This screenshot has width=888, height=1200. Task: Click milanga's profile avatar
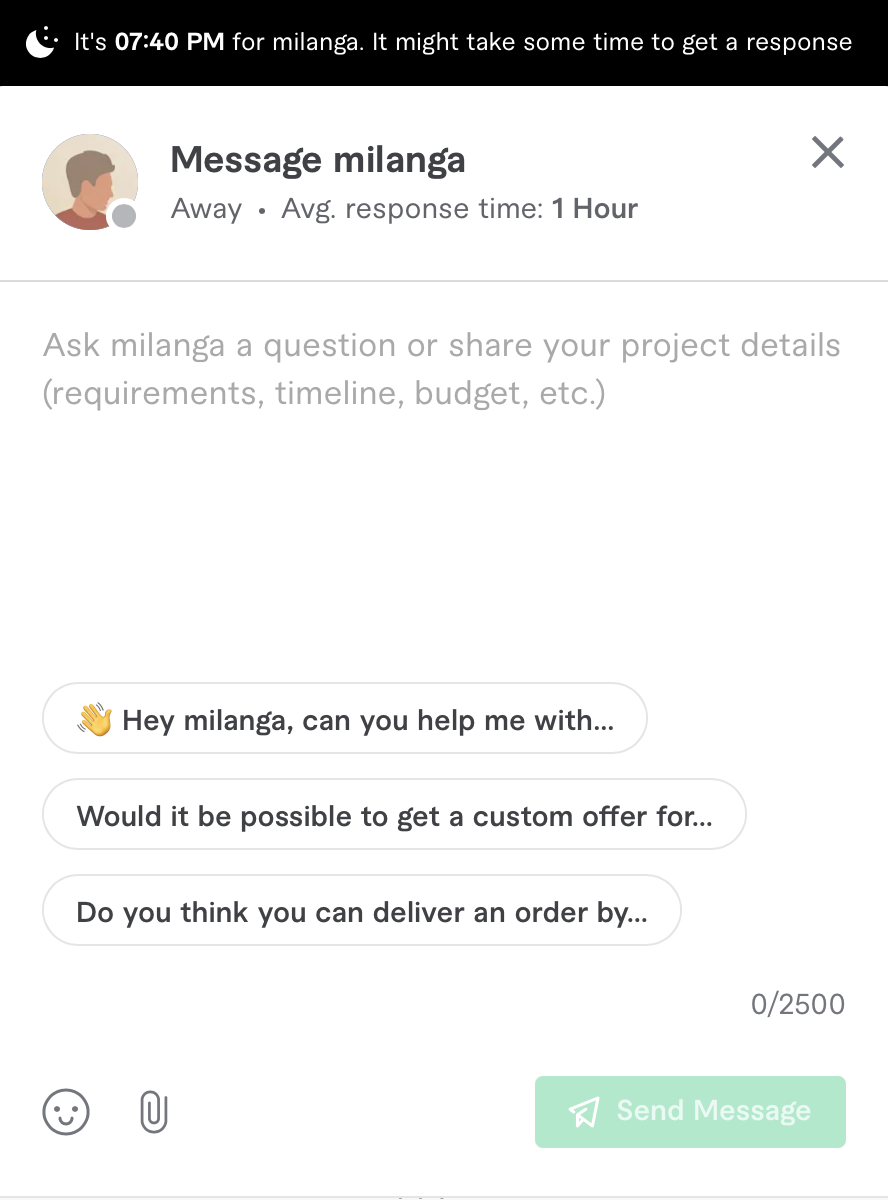coord(88,181)
